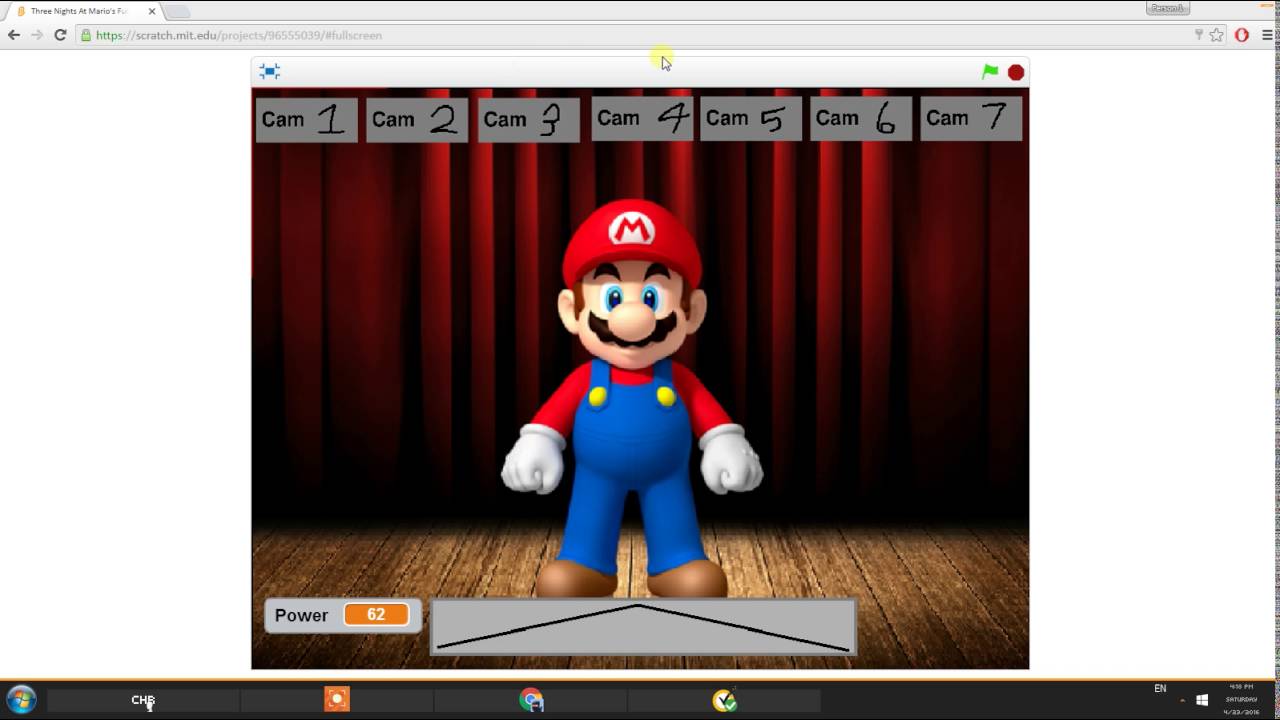Switch to Cam 6

(861, 118)
